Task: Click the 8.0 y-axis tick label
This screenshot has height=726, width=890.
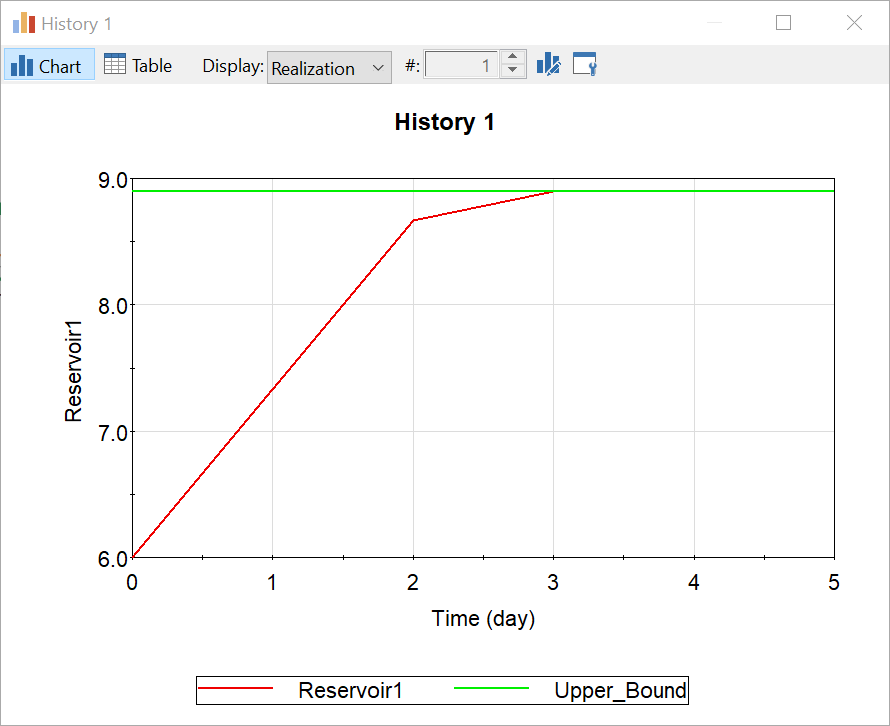Action: [112, 307]
